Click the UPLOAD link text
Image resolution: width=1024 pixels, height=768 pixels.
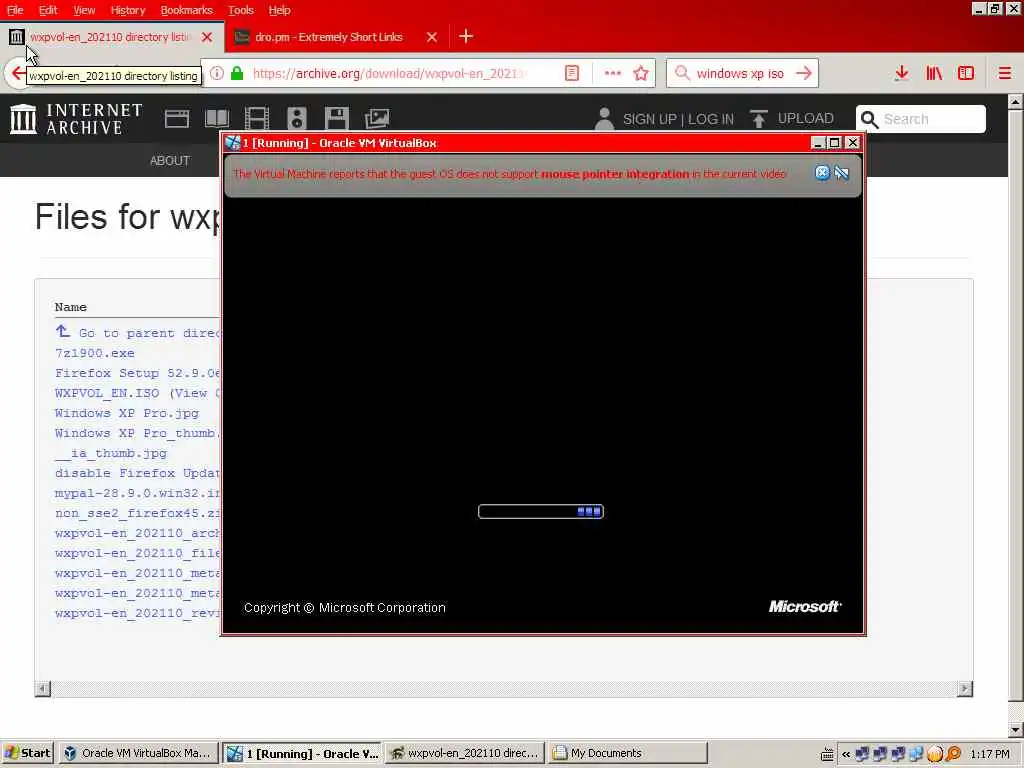click(805, 119)
